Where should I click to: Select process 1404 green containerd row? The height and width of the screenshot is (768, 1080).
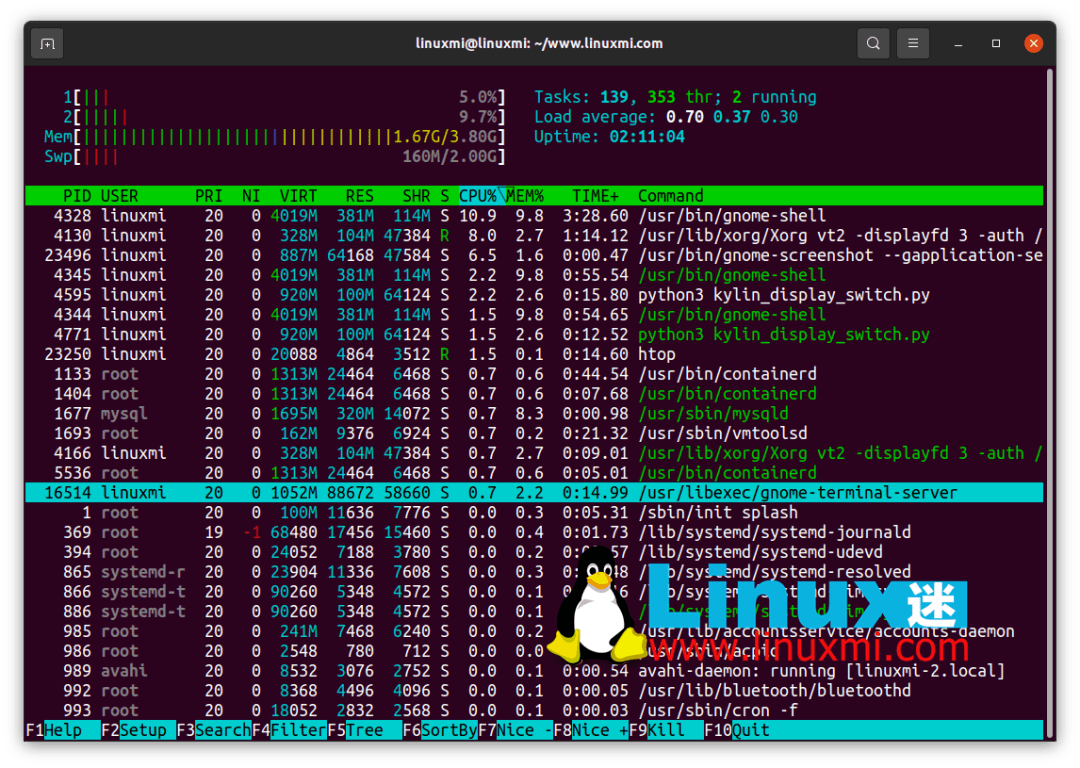(x=534, y=394)
